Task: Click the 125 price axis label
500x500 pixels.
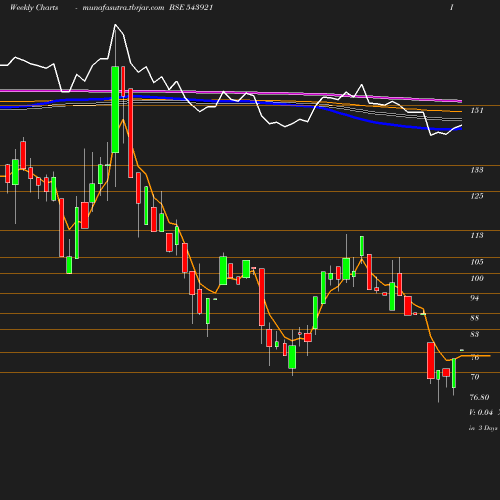Action: [x=477, y=196]
